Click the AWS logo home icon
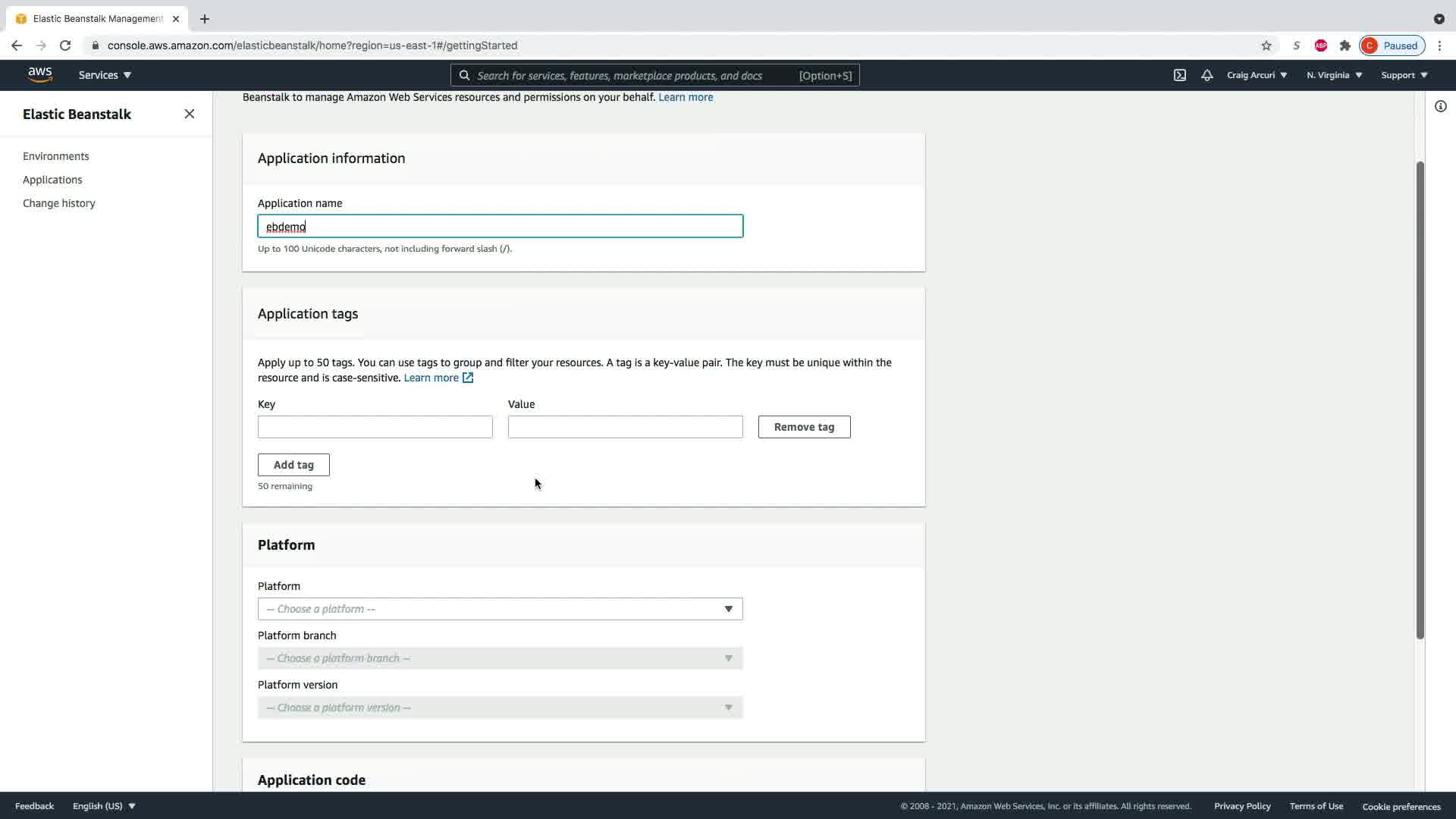1456x819 pixels. tap(39, 74)
